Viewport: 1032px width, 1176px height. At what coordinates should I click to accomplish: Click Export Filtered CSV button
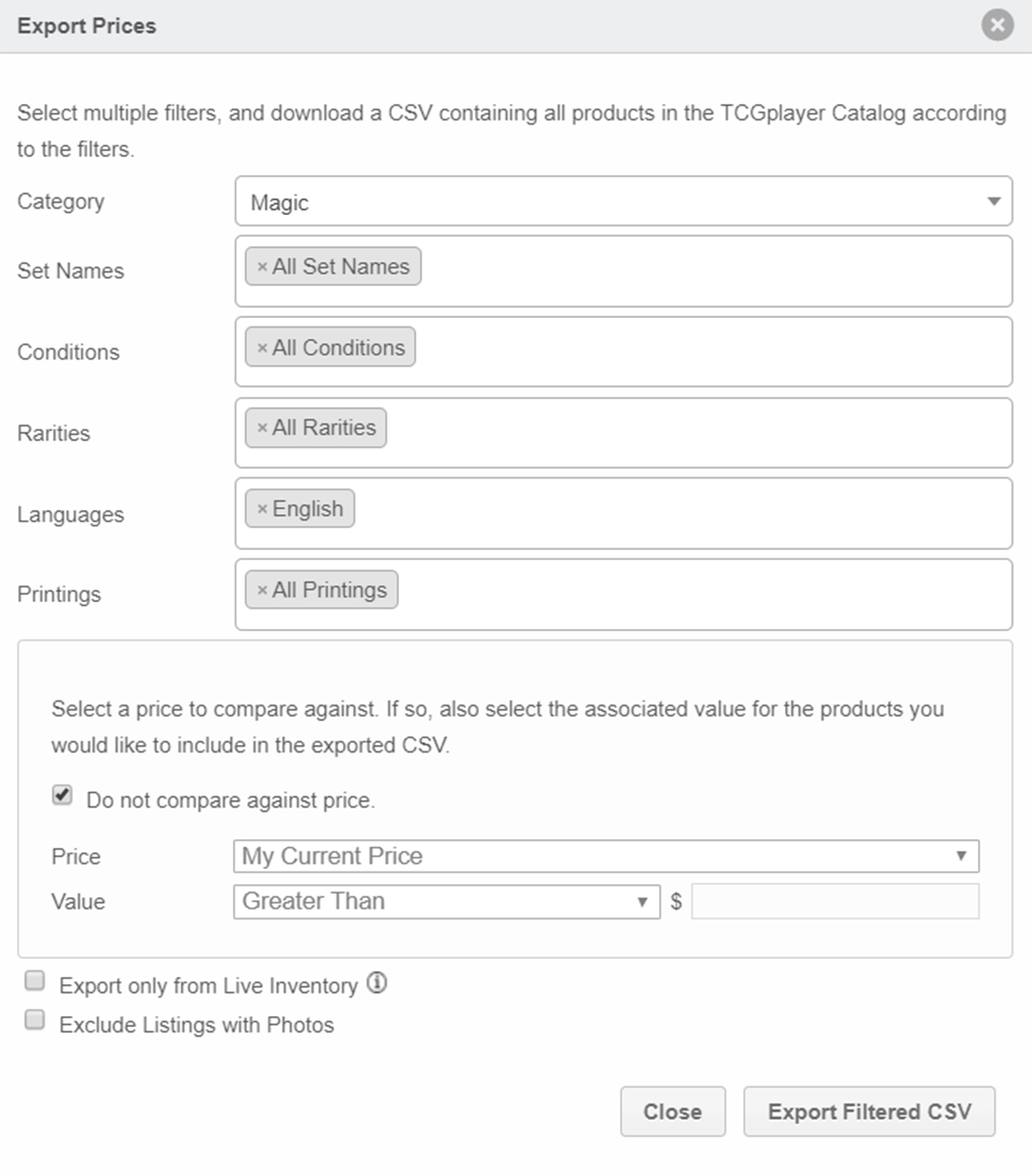click(x=869, y=1111)
